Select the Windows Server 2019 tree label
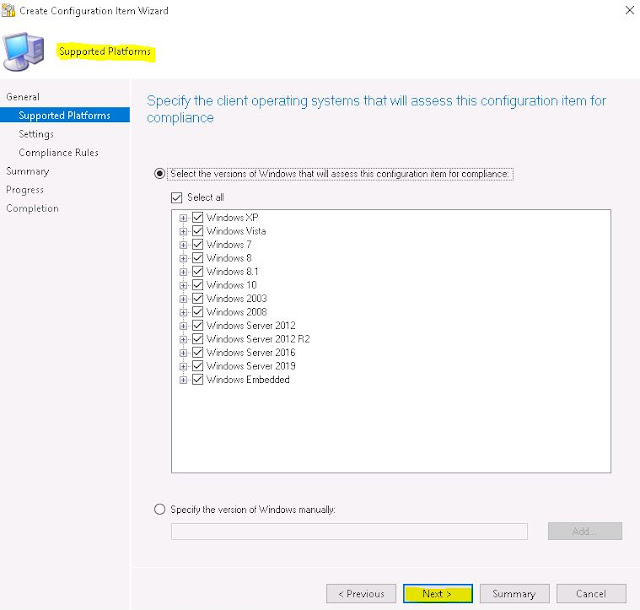 [251, 366]
